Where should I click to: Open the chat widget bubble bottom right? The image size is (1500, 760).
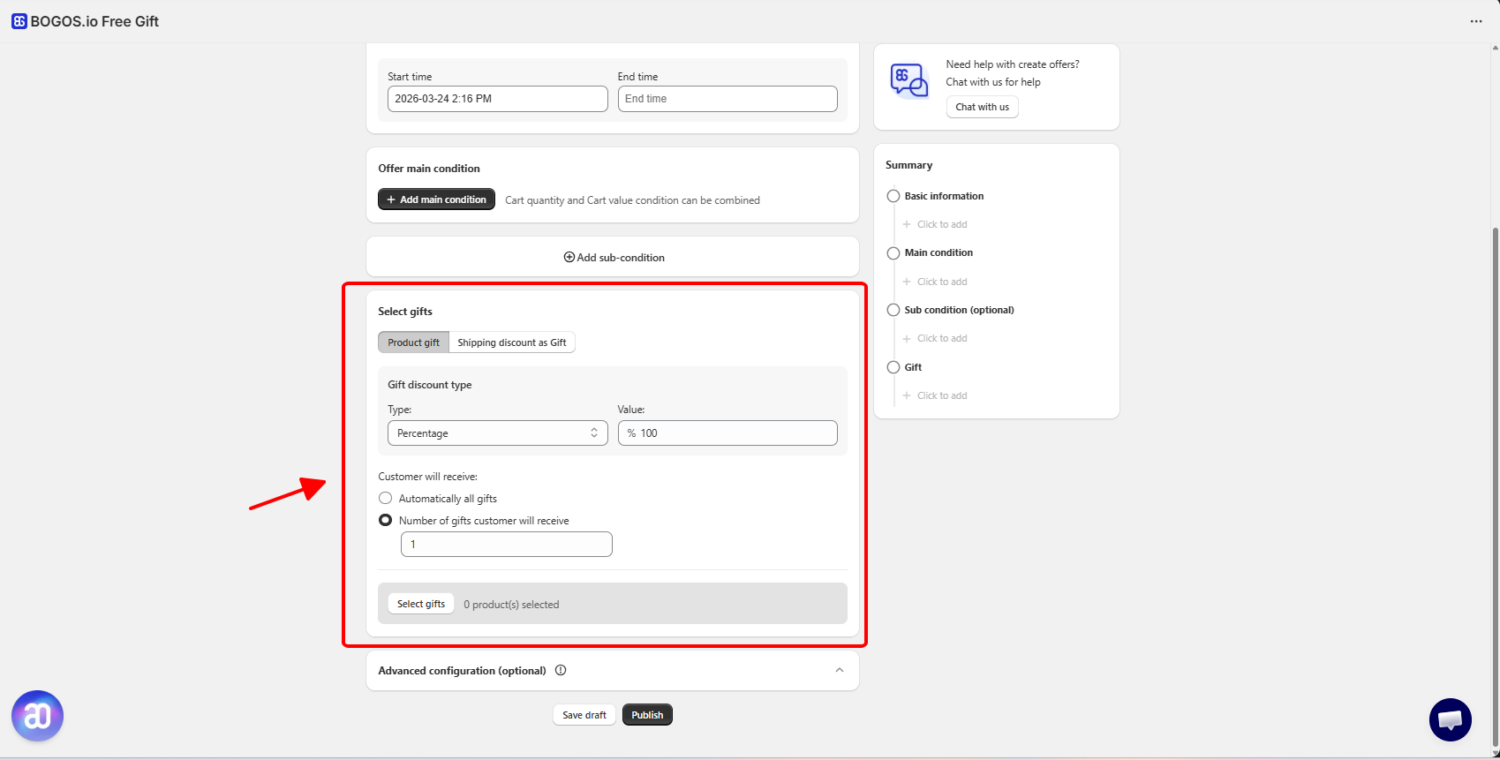[1450, 719]
